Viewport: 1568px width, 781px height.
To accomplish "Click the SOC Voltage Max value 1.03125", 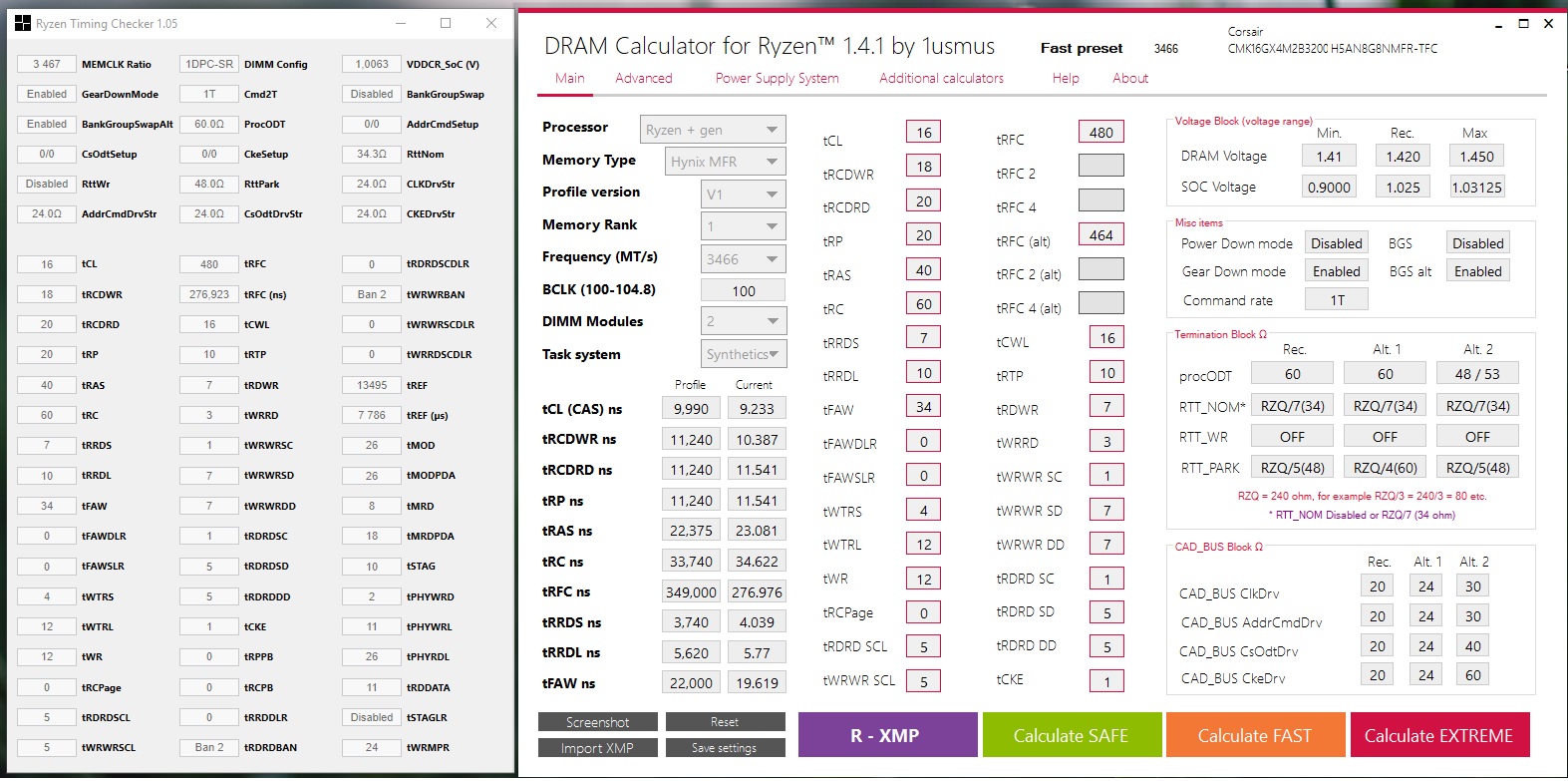I will (1476, 188).
